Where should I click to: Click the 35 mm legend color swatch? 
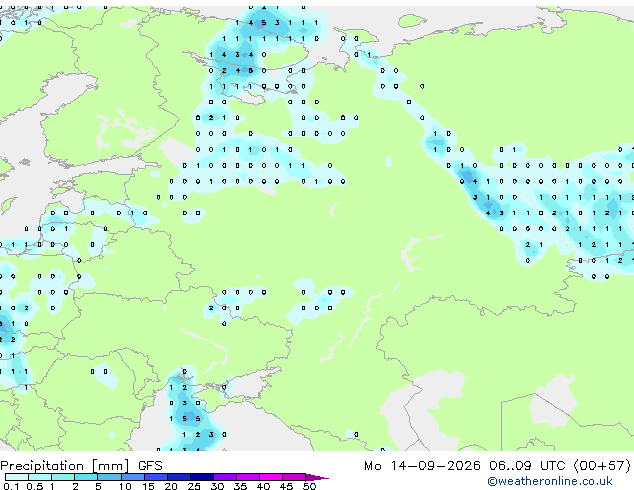coord(247,477)
